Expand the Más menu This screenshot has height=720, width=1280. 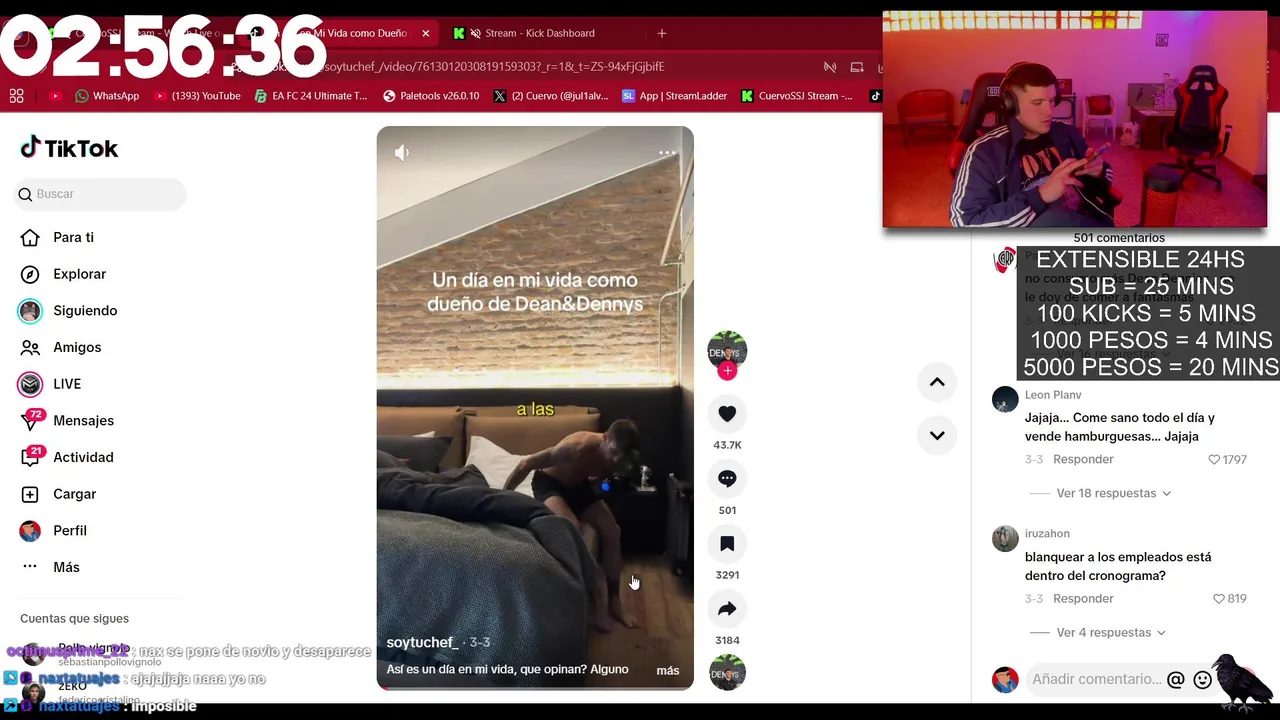click(x=66, y=567)
